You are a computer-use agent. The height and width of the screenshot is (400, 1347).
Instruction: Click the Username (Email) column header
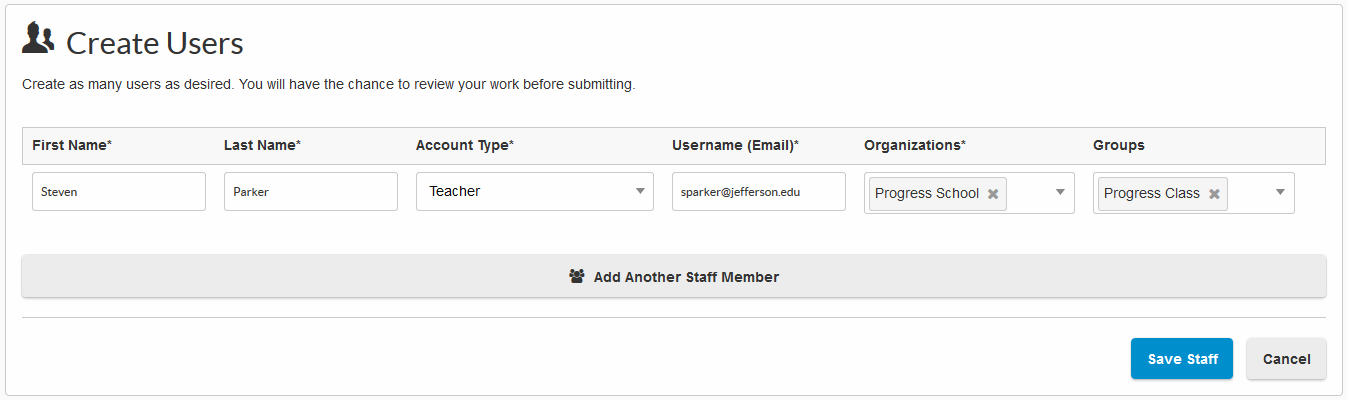point(735,145)
